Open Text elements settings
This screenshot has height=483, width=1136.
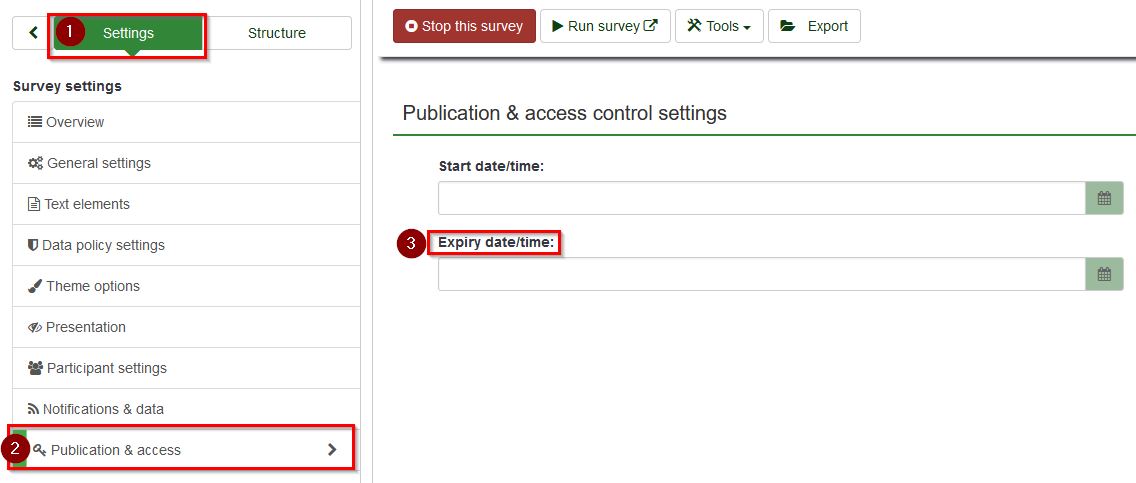tap(186, 204)
